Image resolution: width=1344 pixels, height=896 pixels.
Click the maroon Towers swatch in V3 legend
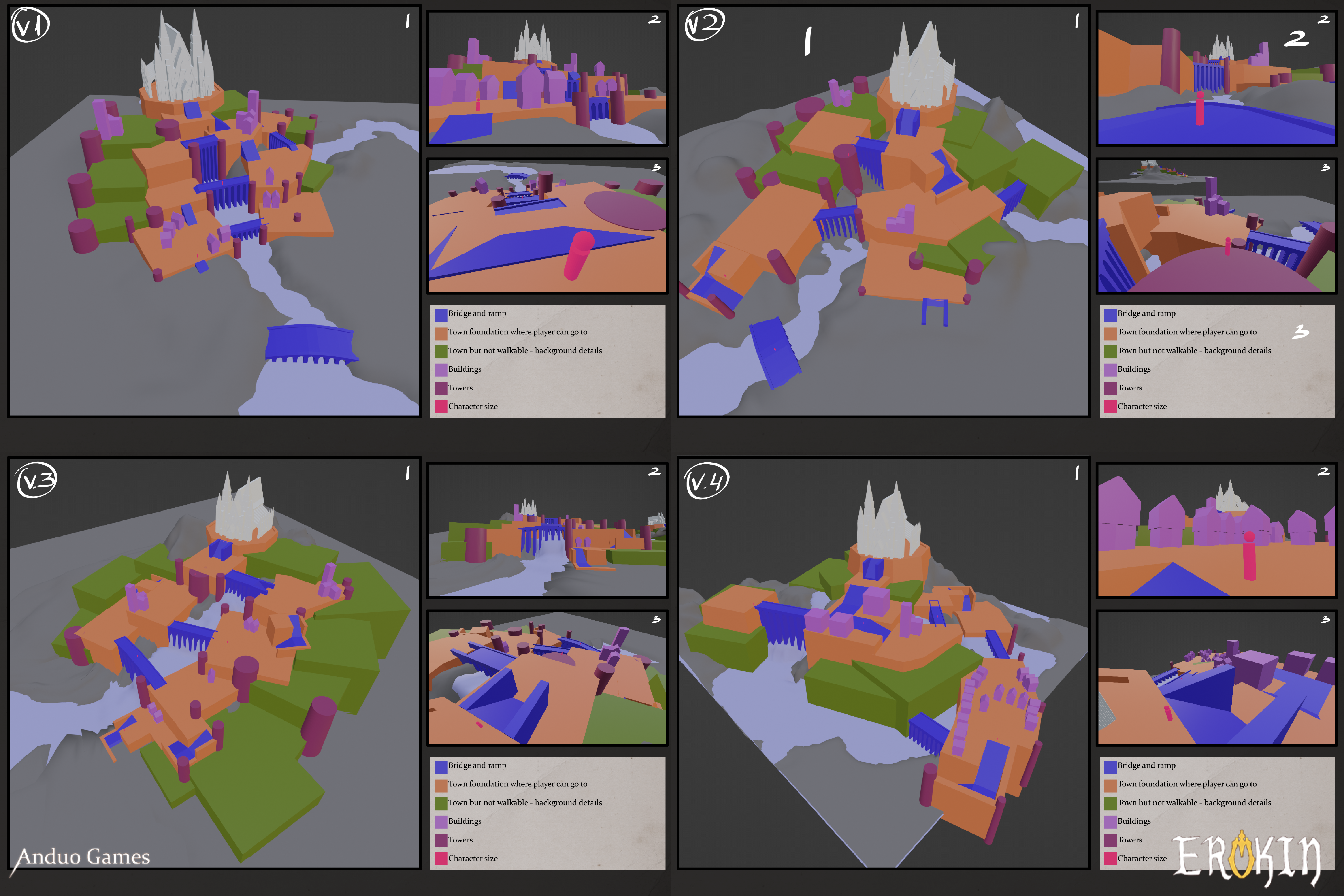[441, 841]
